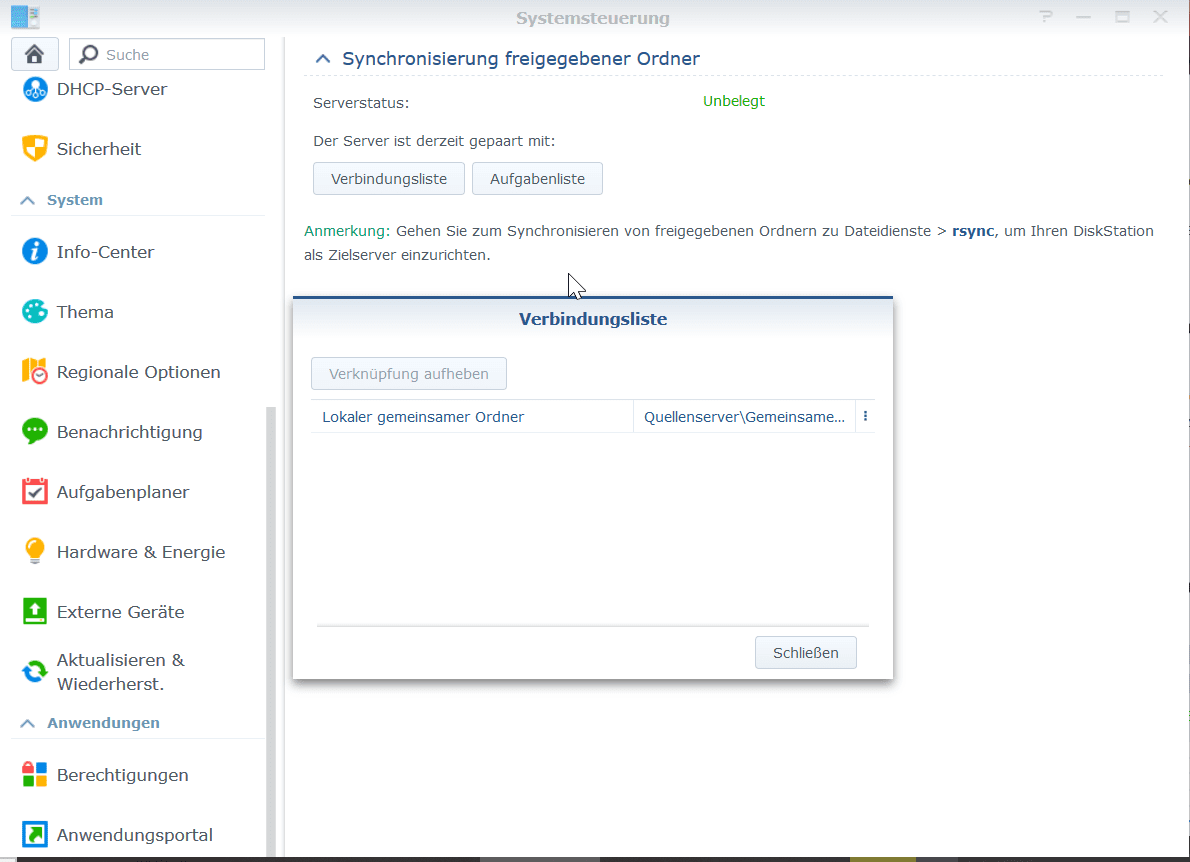
Task: Collapse the System section
Action: pyautogui.click(x=28, y=200)
